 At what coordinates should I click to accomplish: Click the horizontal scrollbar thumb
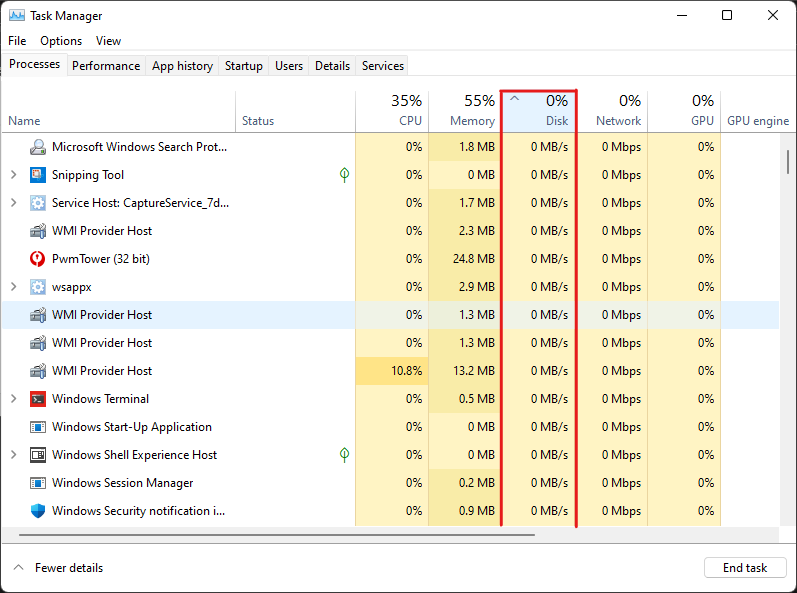click(277, 535)
